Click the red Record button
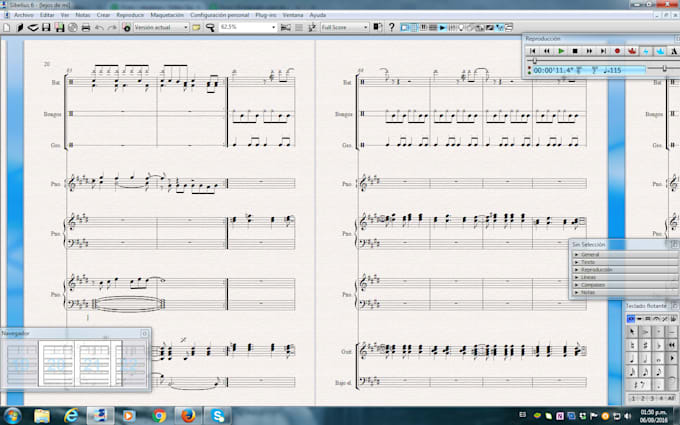680x425 pixels. click(617, 51)
